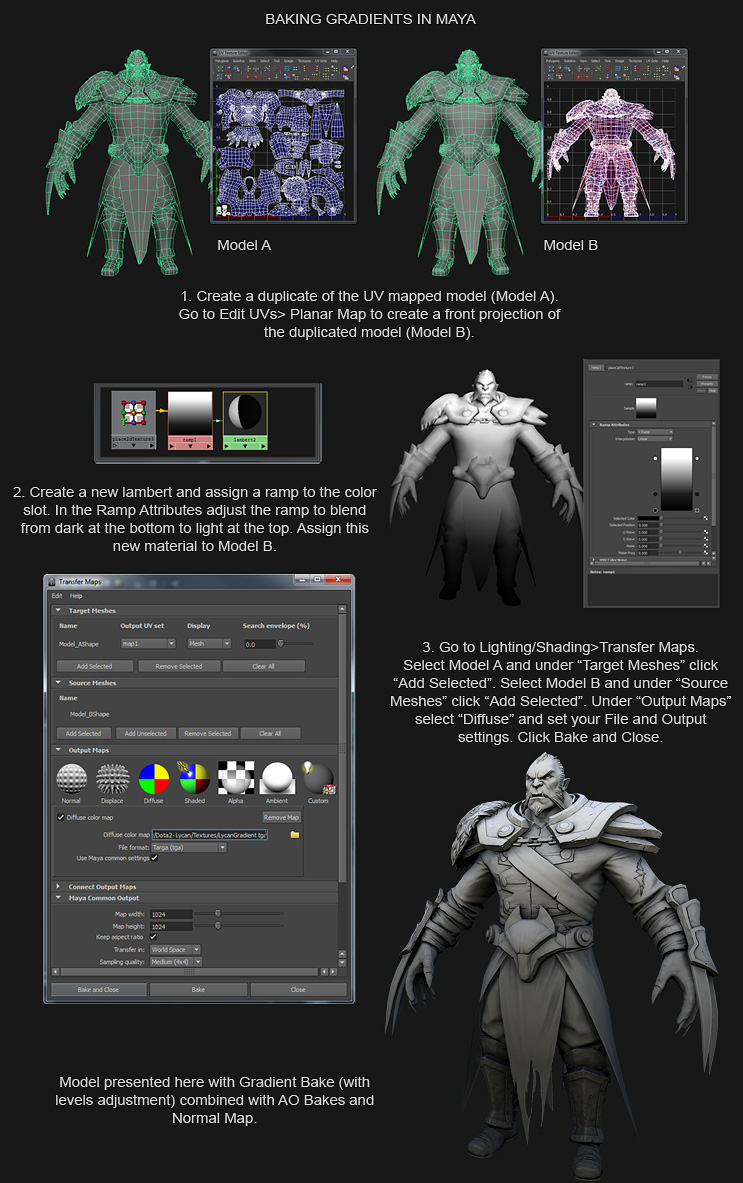The height and width of the screenshot is (1183, 743).
Task: Open the Edit menu in Transfer Maps
Action: 57,595
